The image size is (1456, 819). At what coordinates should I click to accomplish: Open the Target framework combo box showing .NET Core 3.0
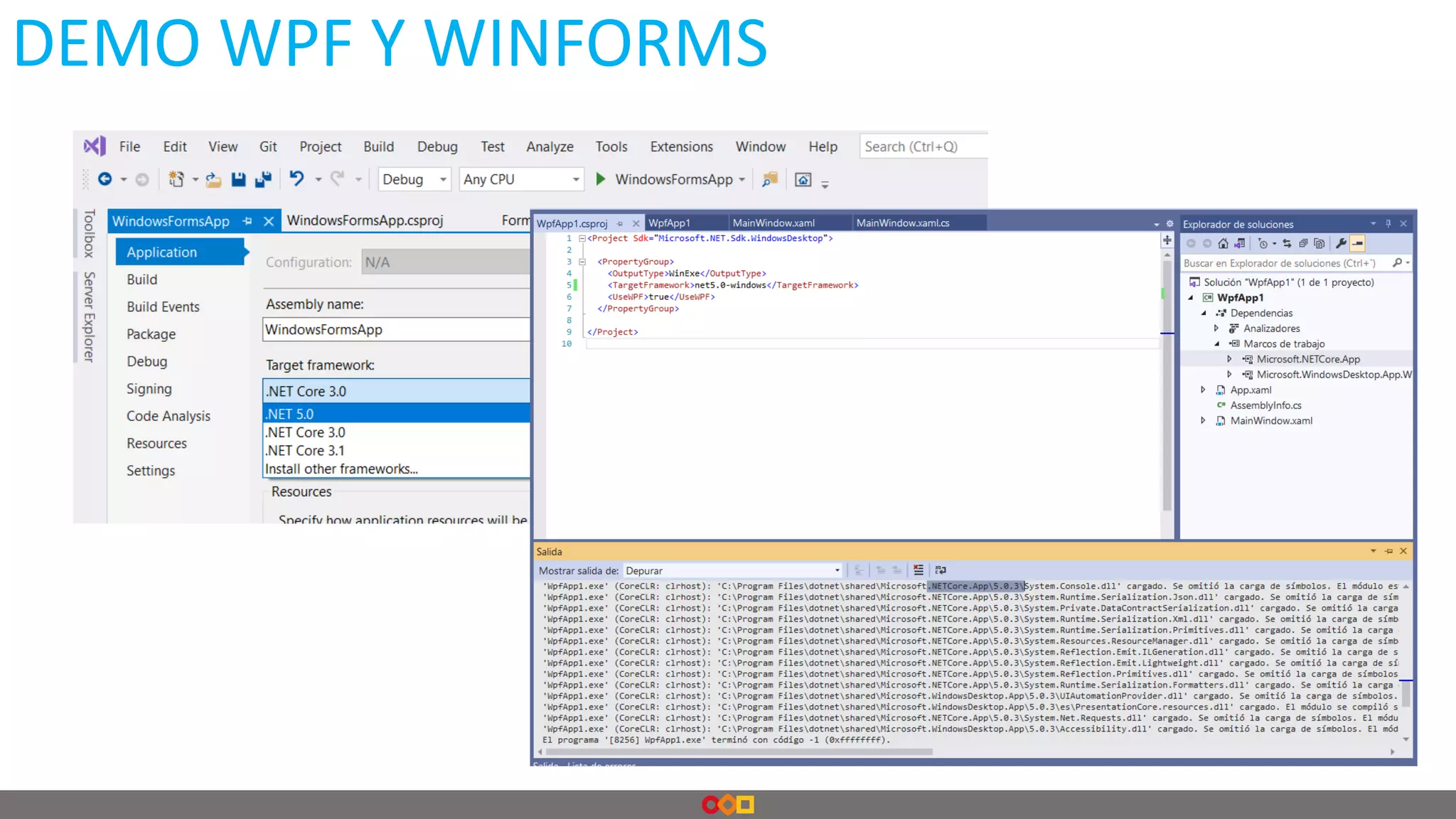coord(396,391)
